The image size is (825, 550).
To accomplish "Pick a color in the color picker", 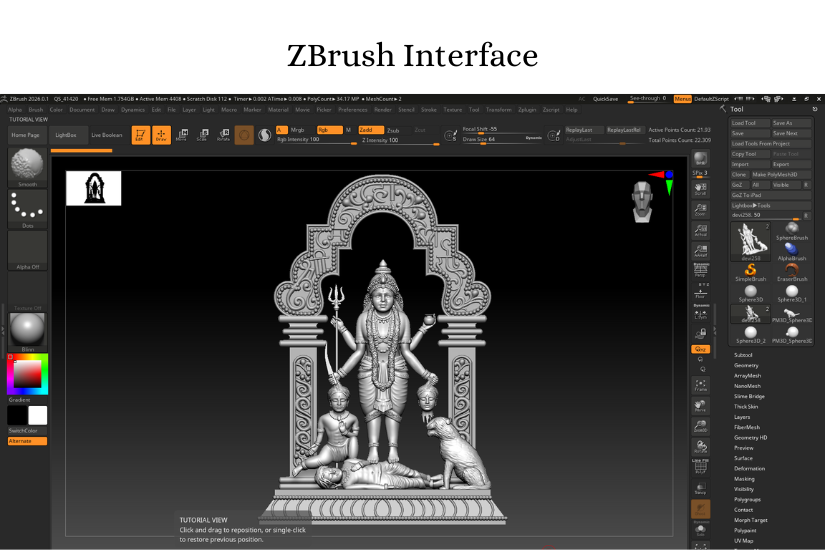I will [27, 374].
